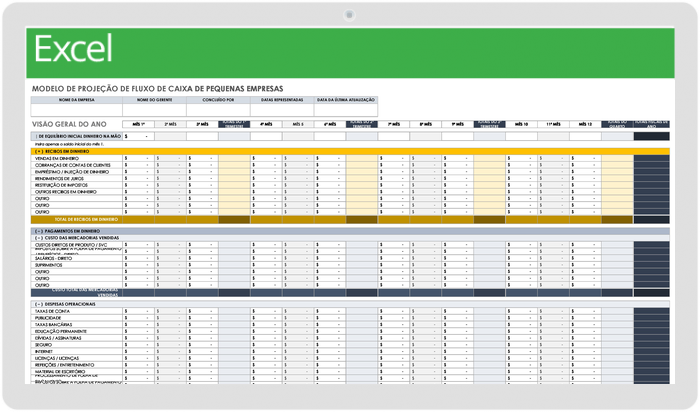Collapse the Pagamentos em Dinheiro section
The height and width of the screenshot is (412, 700).
pos(38,230)
